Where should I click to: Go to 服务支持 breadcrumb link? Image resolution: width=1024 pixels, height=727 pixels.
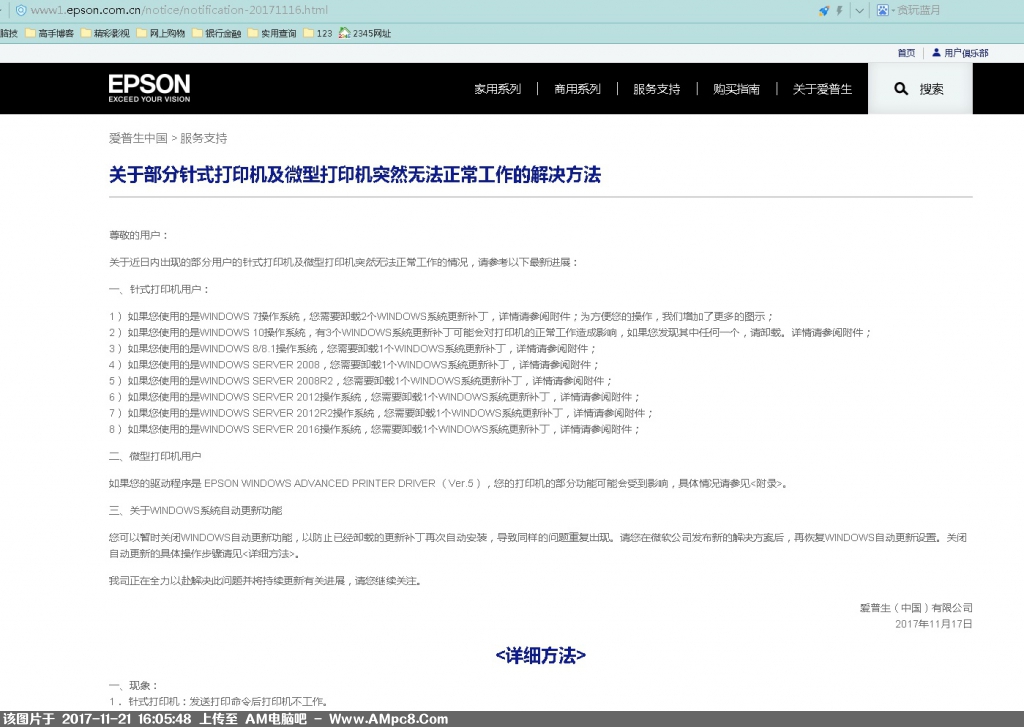204,138
